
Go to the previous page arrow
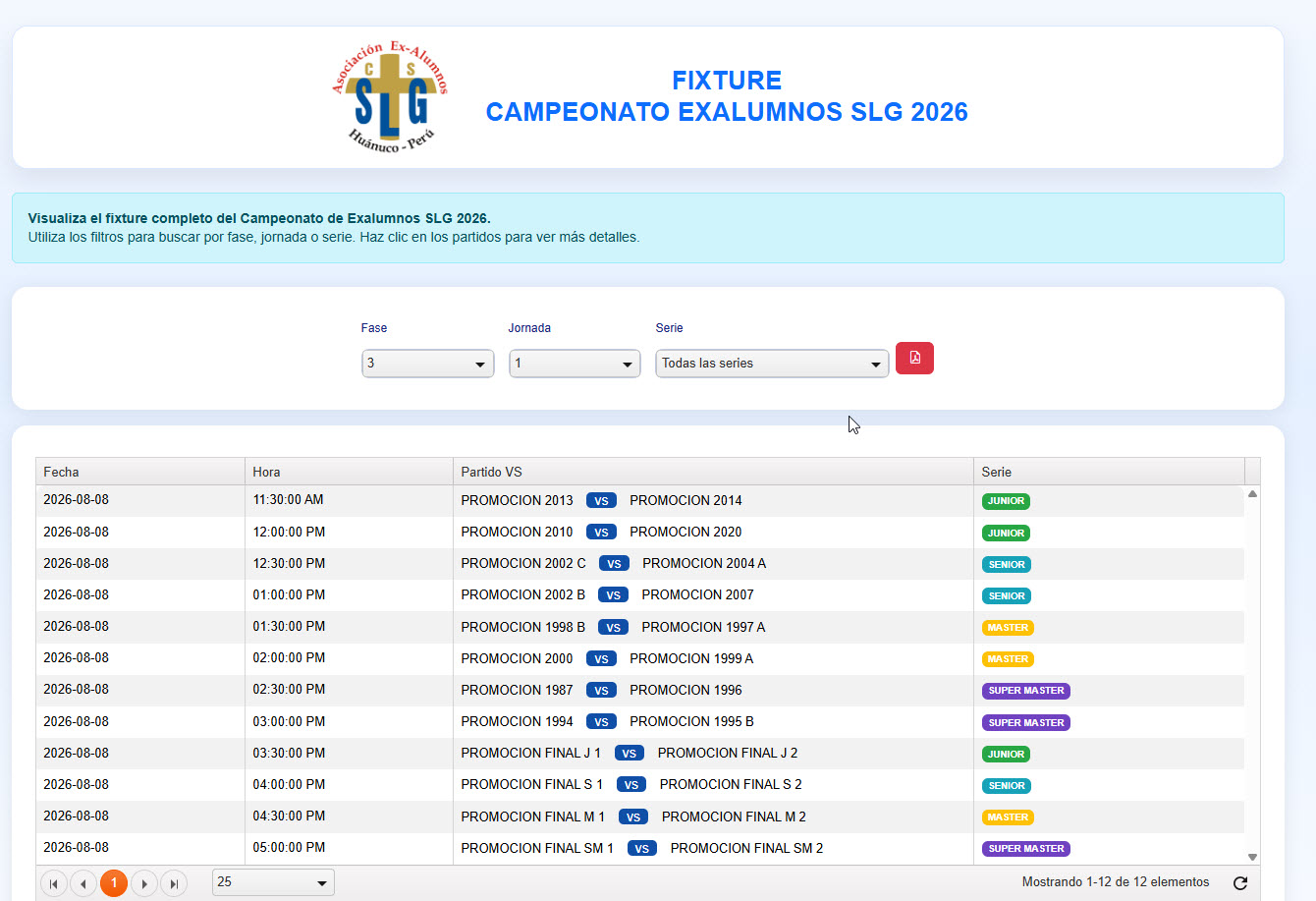[x=83, y=883]
